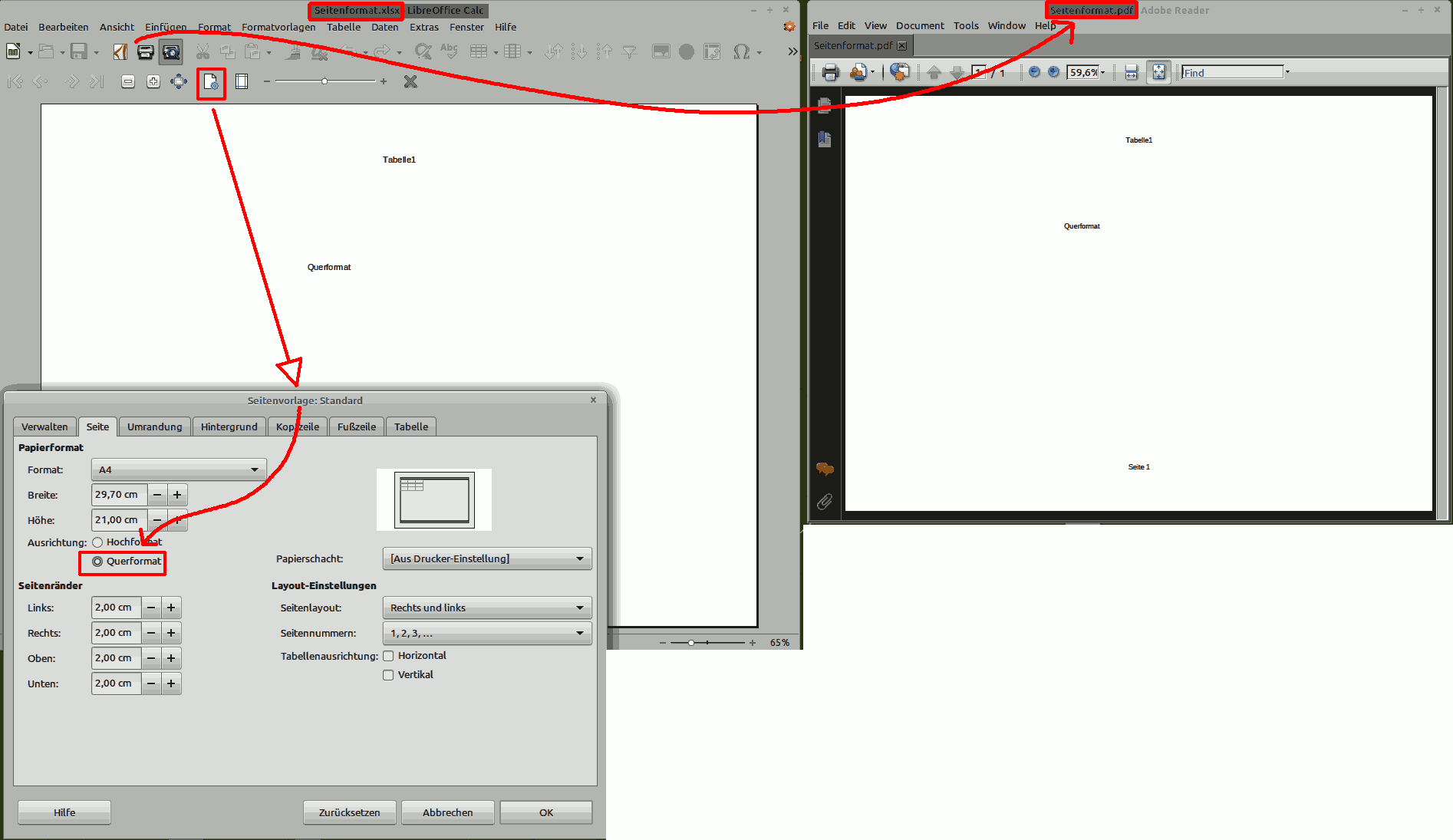Close the print preview via Close Preview icon
The image size is (1453, 840).
(410, 81)
